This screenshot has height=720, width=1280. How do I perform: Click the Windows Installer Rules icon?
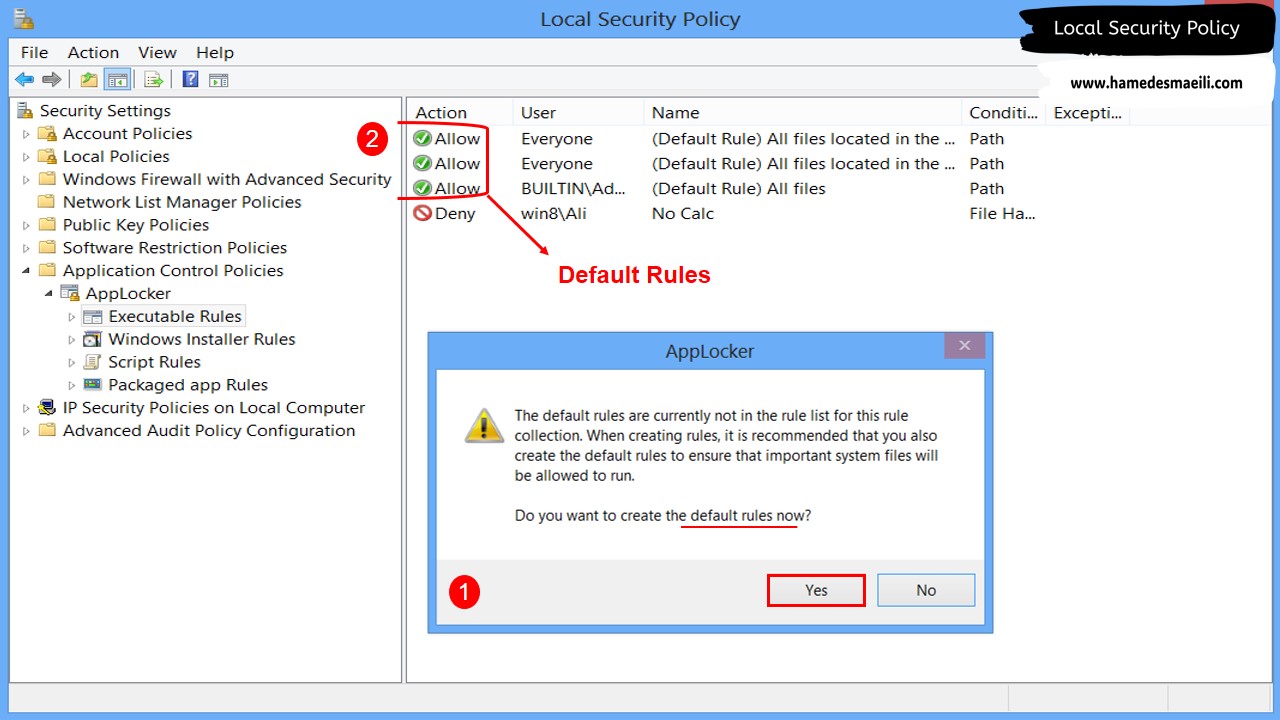93,339
